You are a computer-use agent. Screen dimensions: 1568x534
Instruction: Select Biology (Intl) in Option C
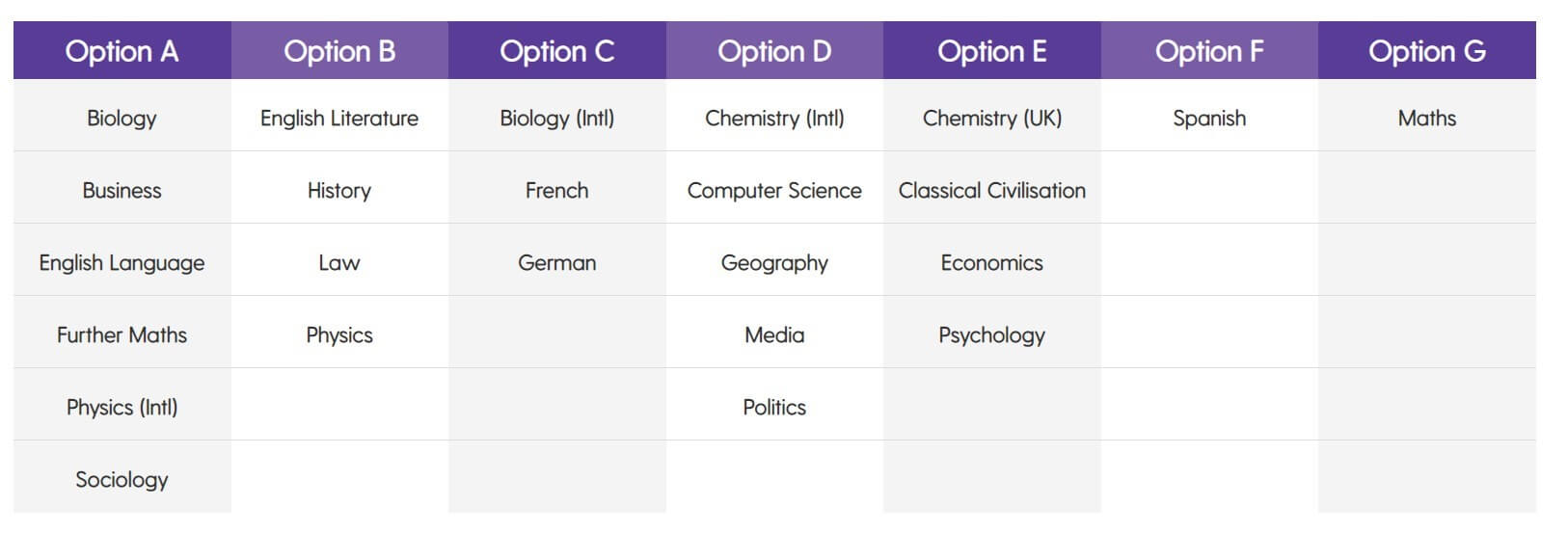pos(556,119)
